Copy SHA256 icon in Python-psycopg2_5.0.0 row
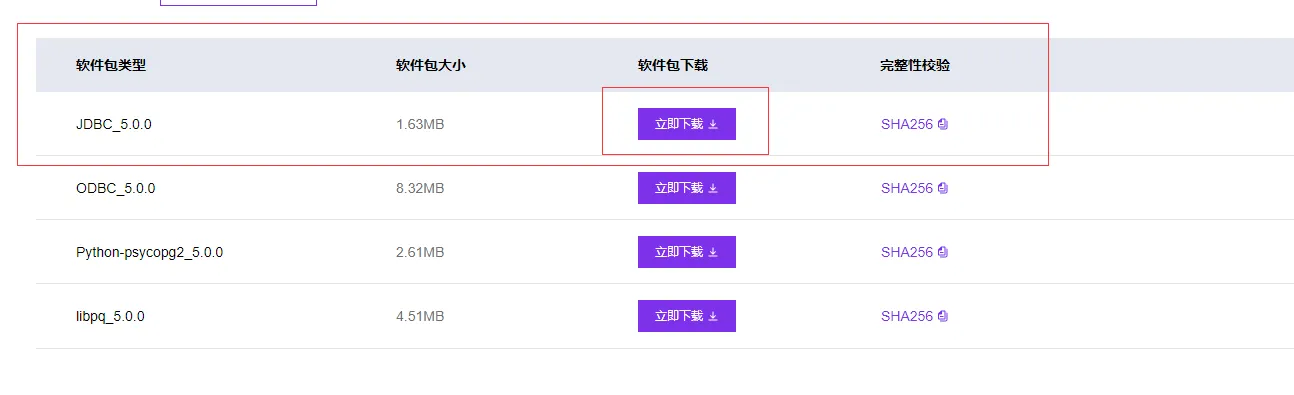This screenshot has width=1294, height=395. coord(943,253)
